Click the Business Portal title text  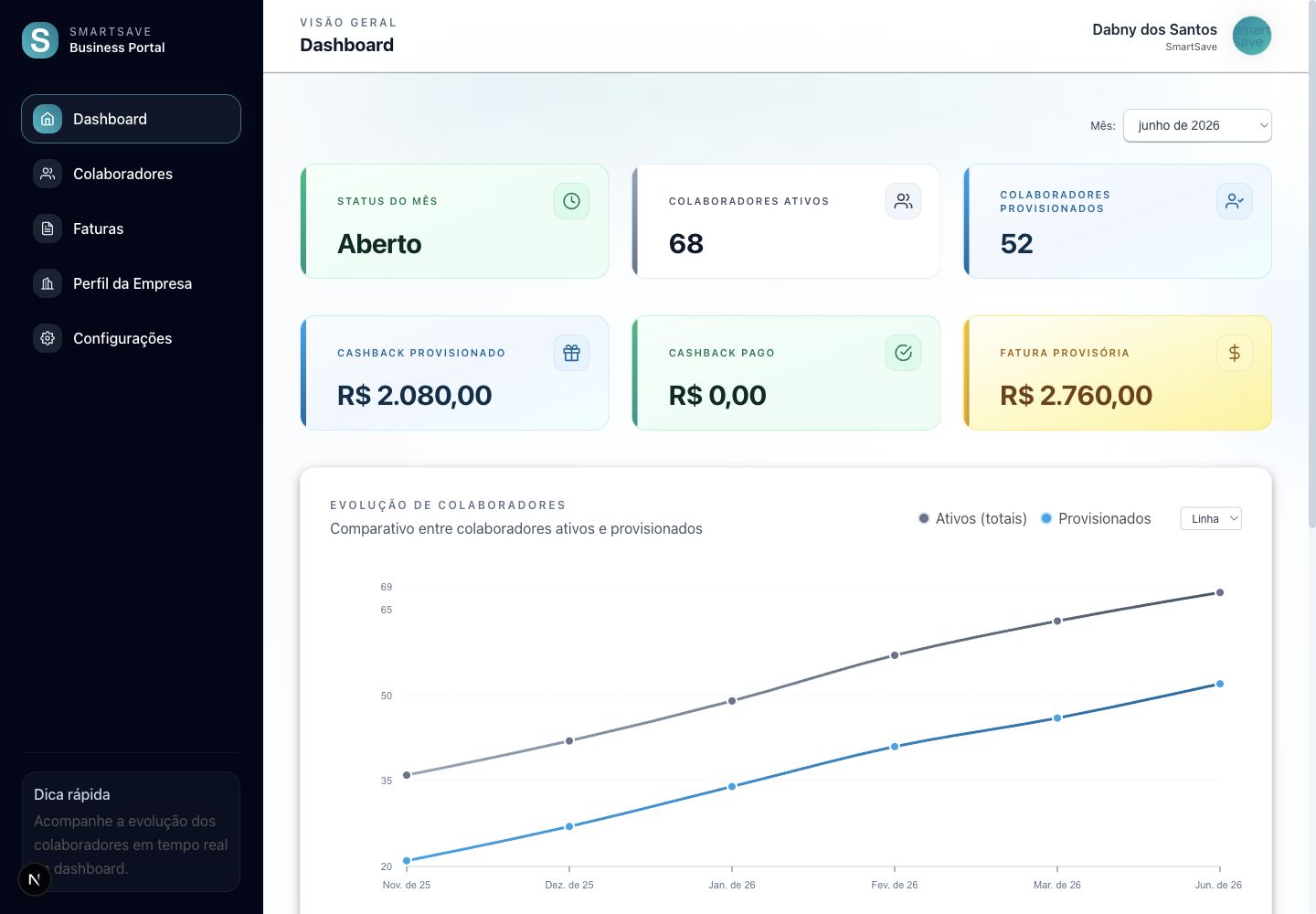pyautogui.click(x=117, y=48)
